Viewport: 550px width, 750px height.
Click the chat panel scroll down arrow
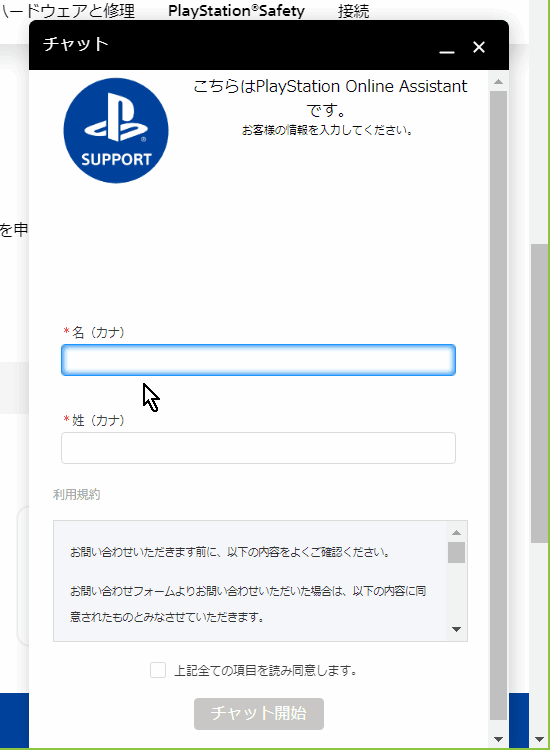[x=498, y=739]
